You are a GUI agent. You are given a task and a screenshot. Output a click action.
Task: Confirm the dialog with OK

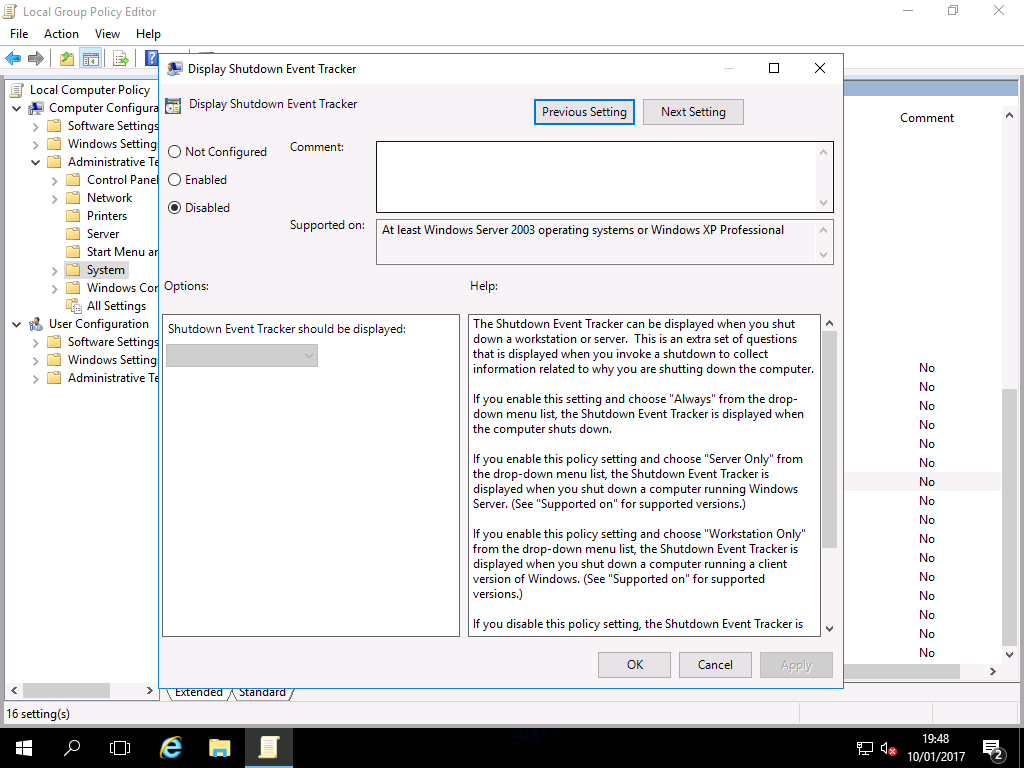[635, 665]
